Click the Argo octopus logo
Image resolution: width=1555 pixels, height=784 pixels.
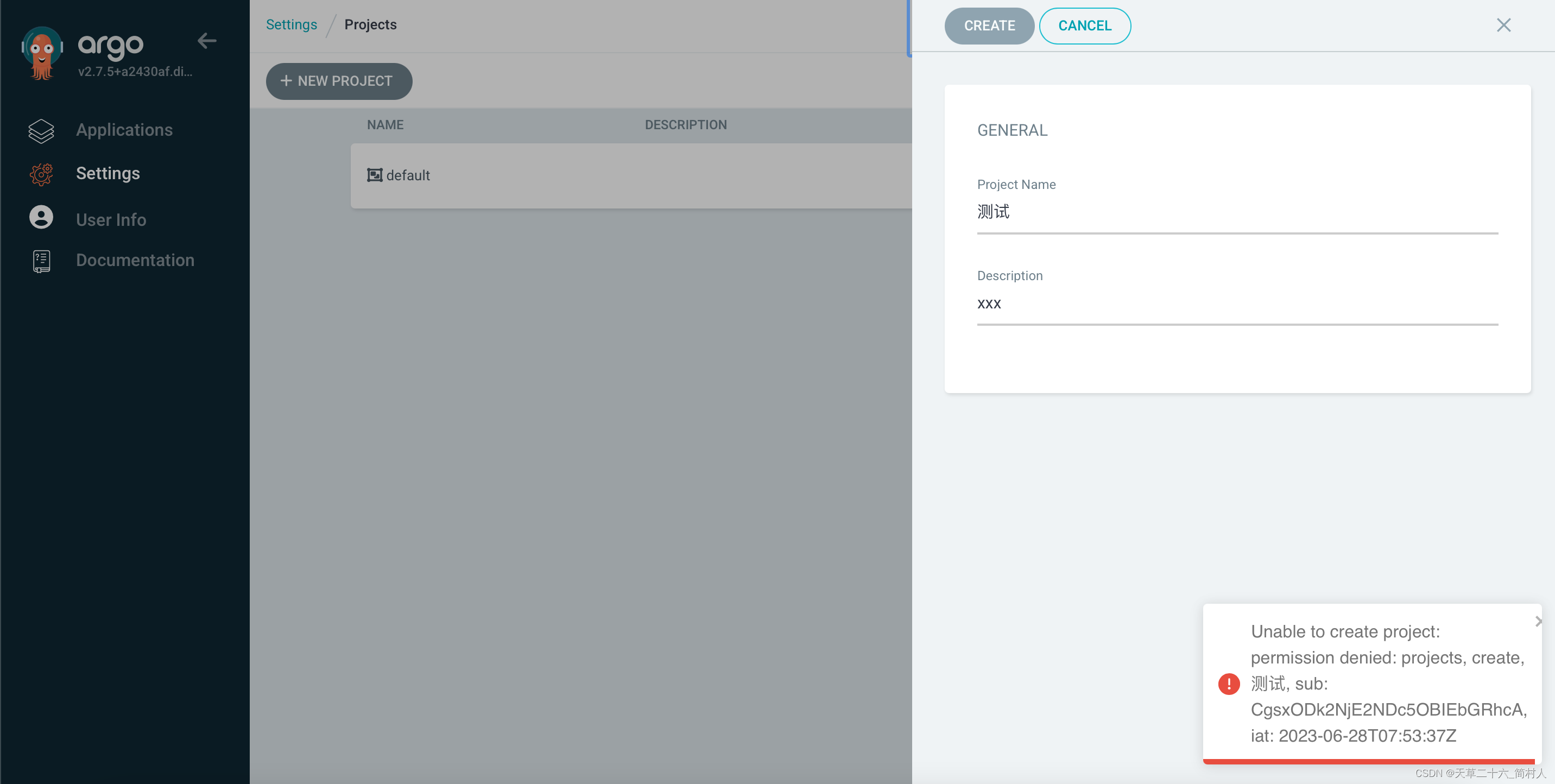pos(42,53)
